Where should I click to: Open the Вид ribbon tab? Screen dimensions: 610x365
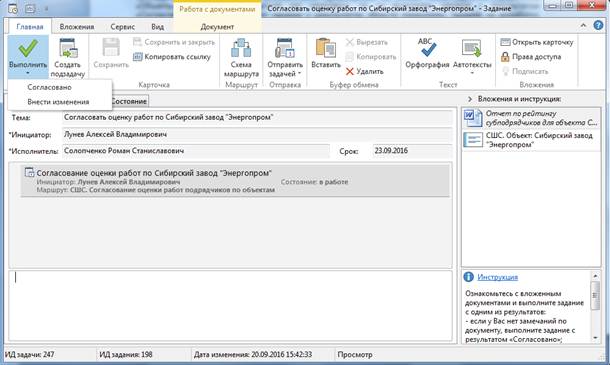pos(157,27)
